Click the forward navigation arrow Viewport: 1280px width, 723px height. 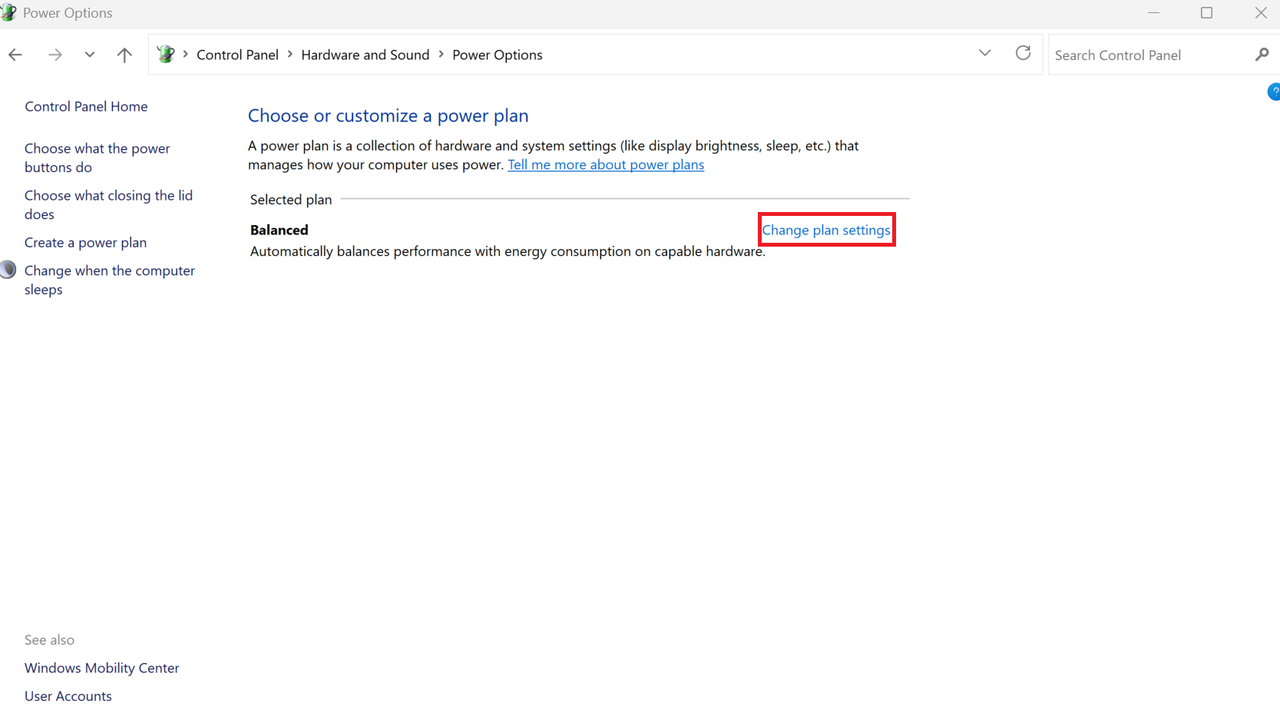55,54
